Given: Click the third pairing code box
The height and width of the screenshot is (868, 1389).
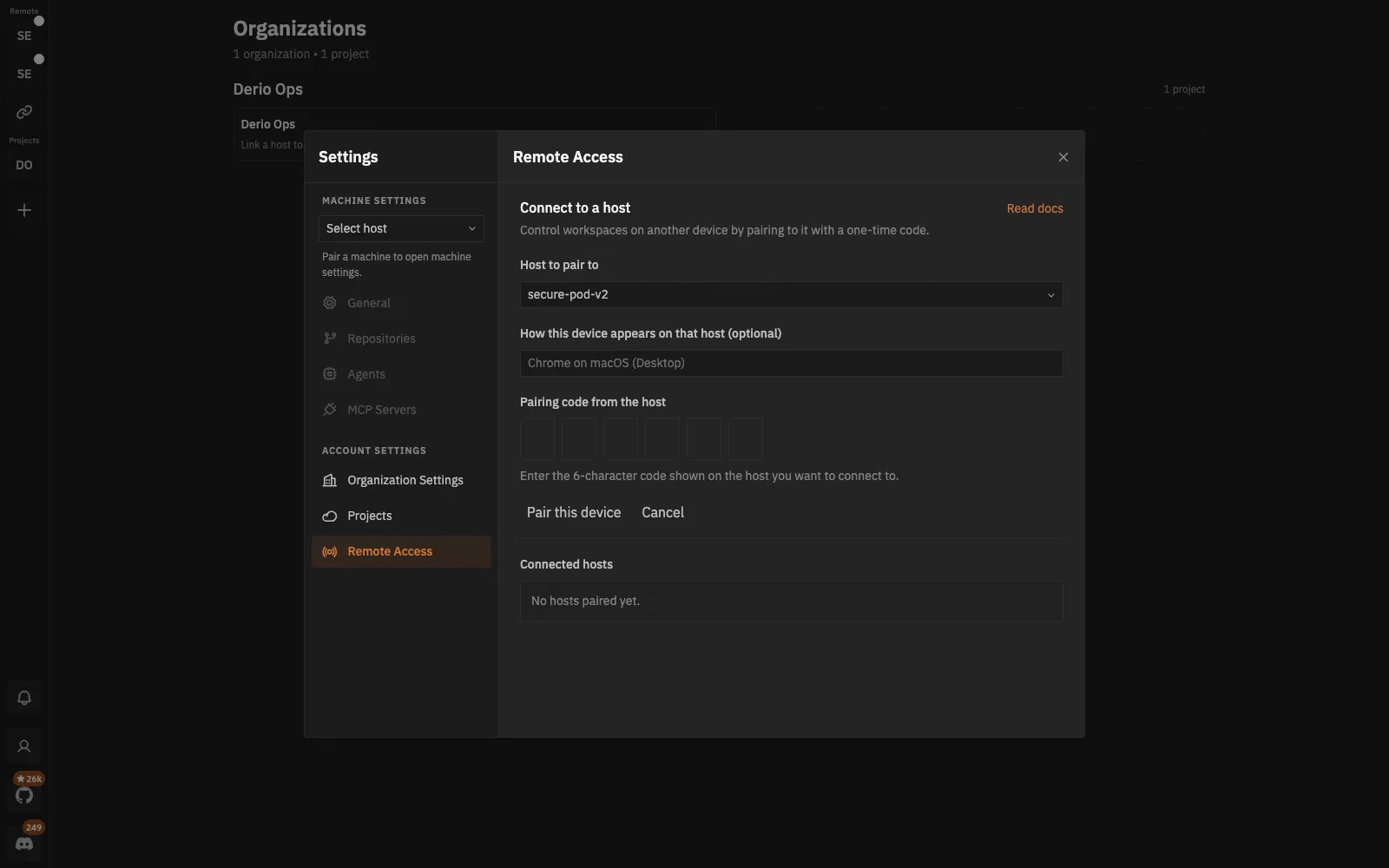Looking at the screenshot, I should coord(621,439).
